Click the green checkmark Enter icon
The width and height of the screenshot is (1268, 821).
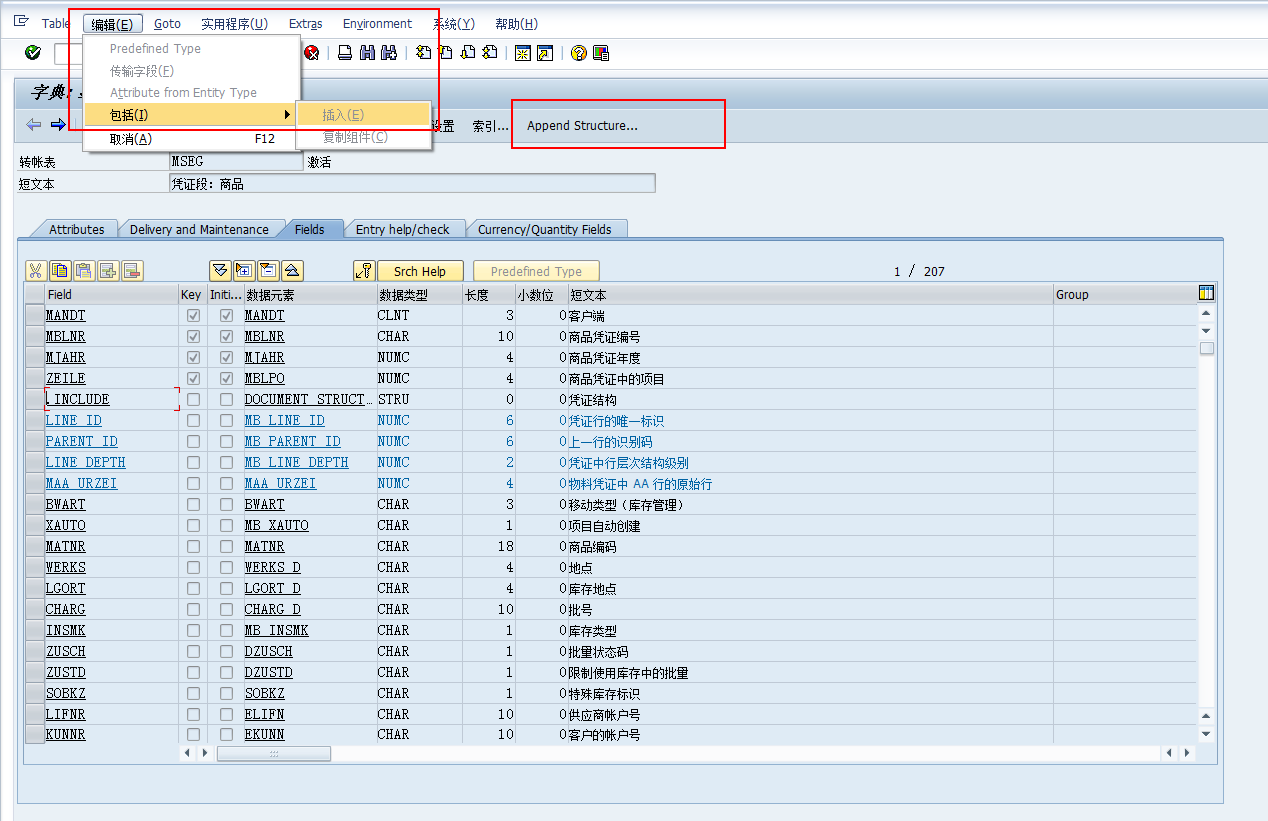pyautogui.click(x=33, y=53)
